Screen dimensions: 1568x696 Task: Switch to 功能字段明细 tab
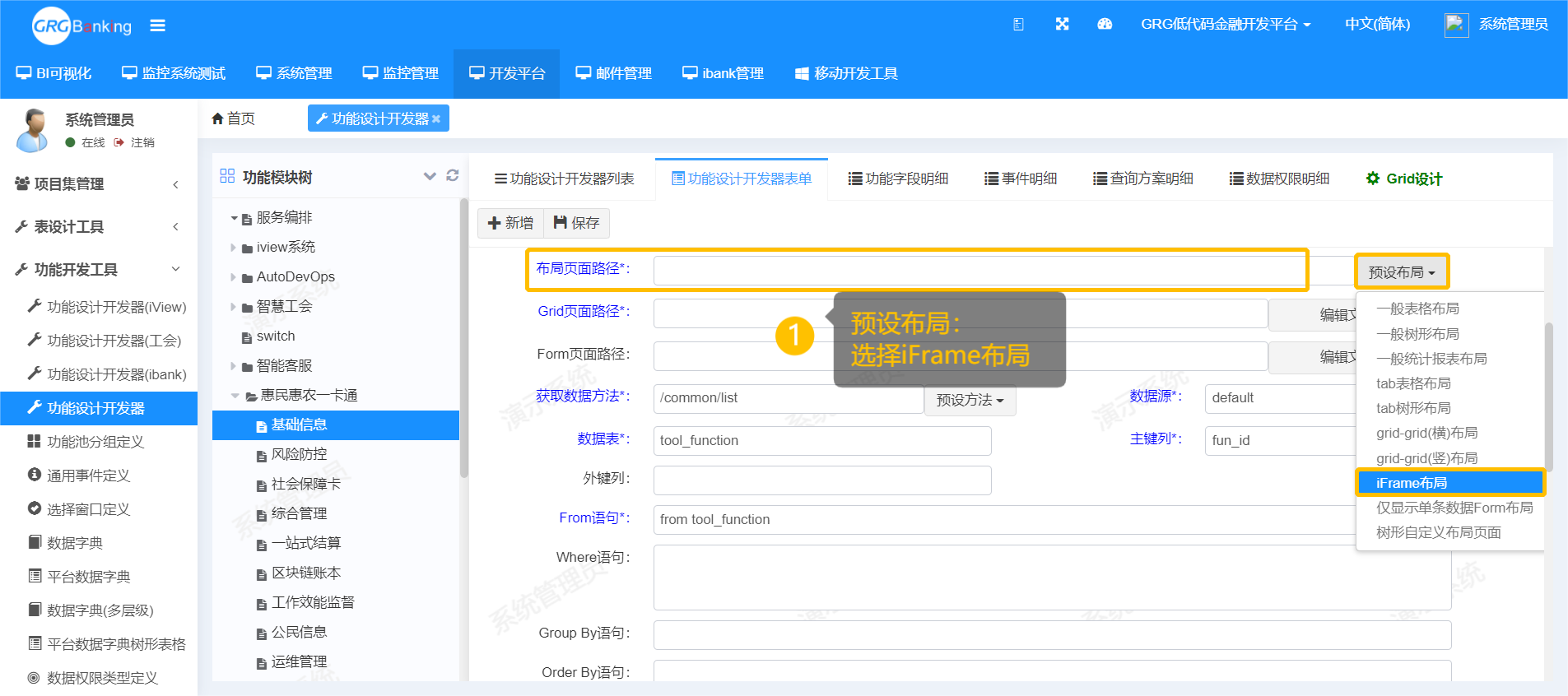[x=899, y=179]
